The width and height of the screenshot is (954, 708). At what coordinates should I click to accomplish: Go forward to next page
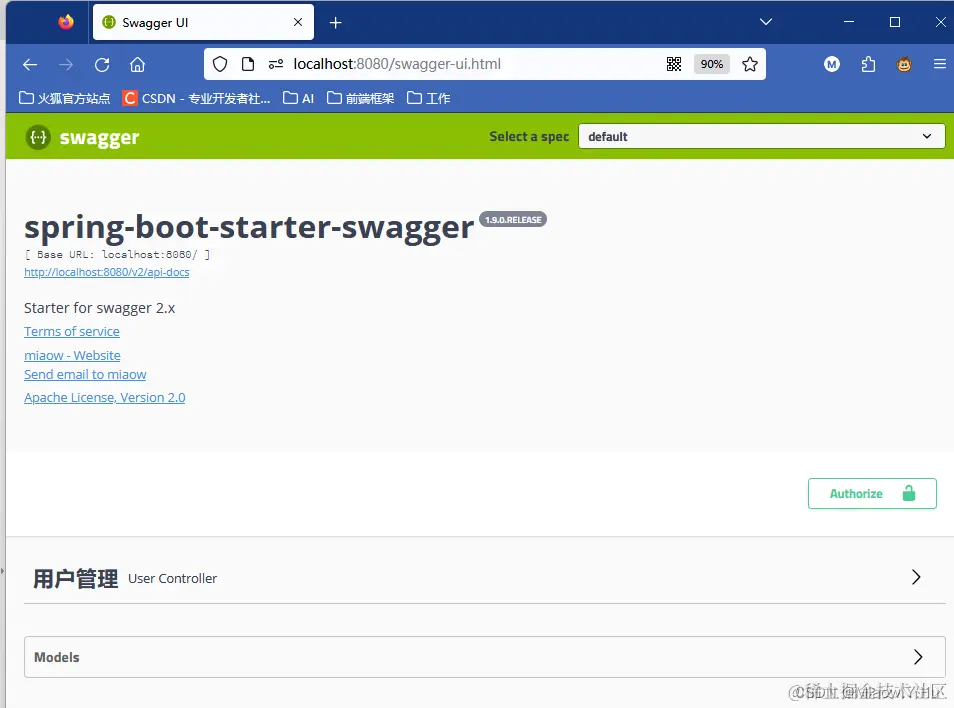click(66, 64)
